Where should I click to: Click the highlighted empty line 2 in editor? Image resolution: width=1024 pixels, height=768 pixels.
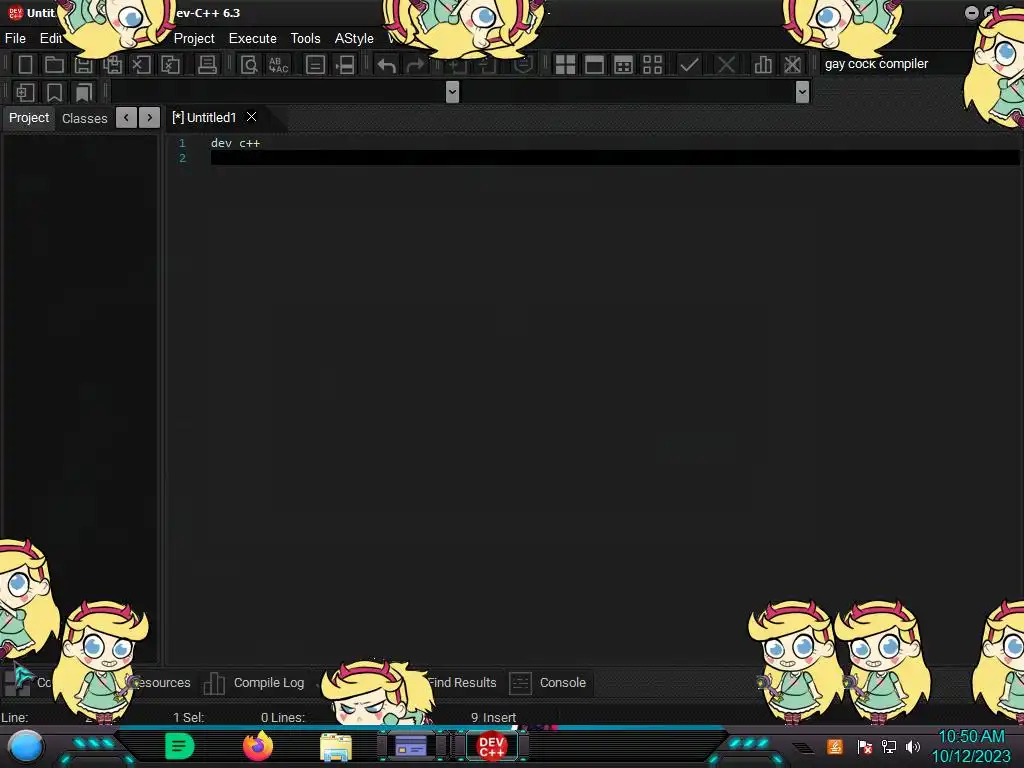coord(615,158)
